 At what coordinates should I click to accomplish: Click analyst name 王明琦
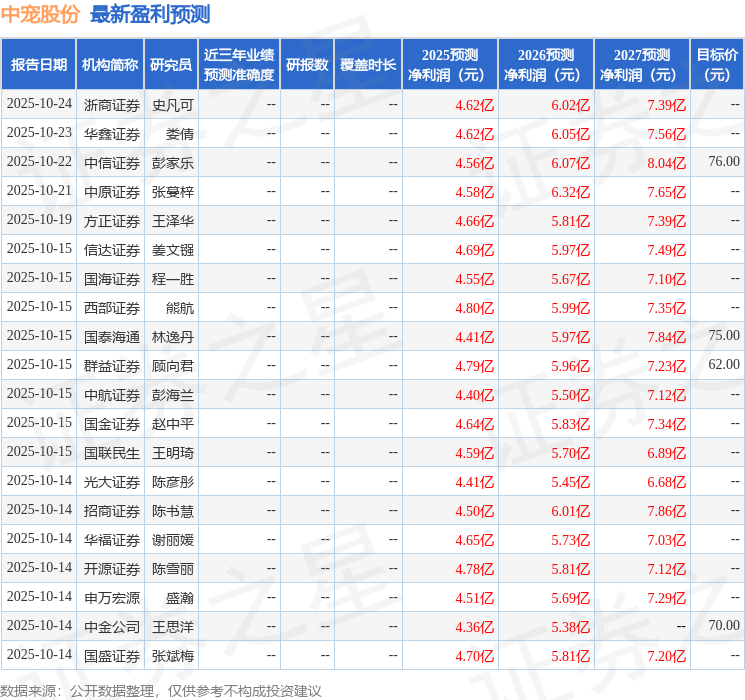tap(173, 453)
